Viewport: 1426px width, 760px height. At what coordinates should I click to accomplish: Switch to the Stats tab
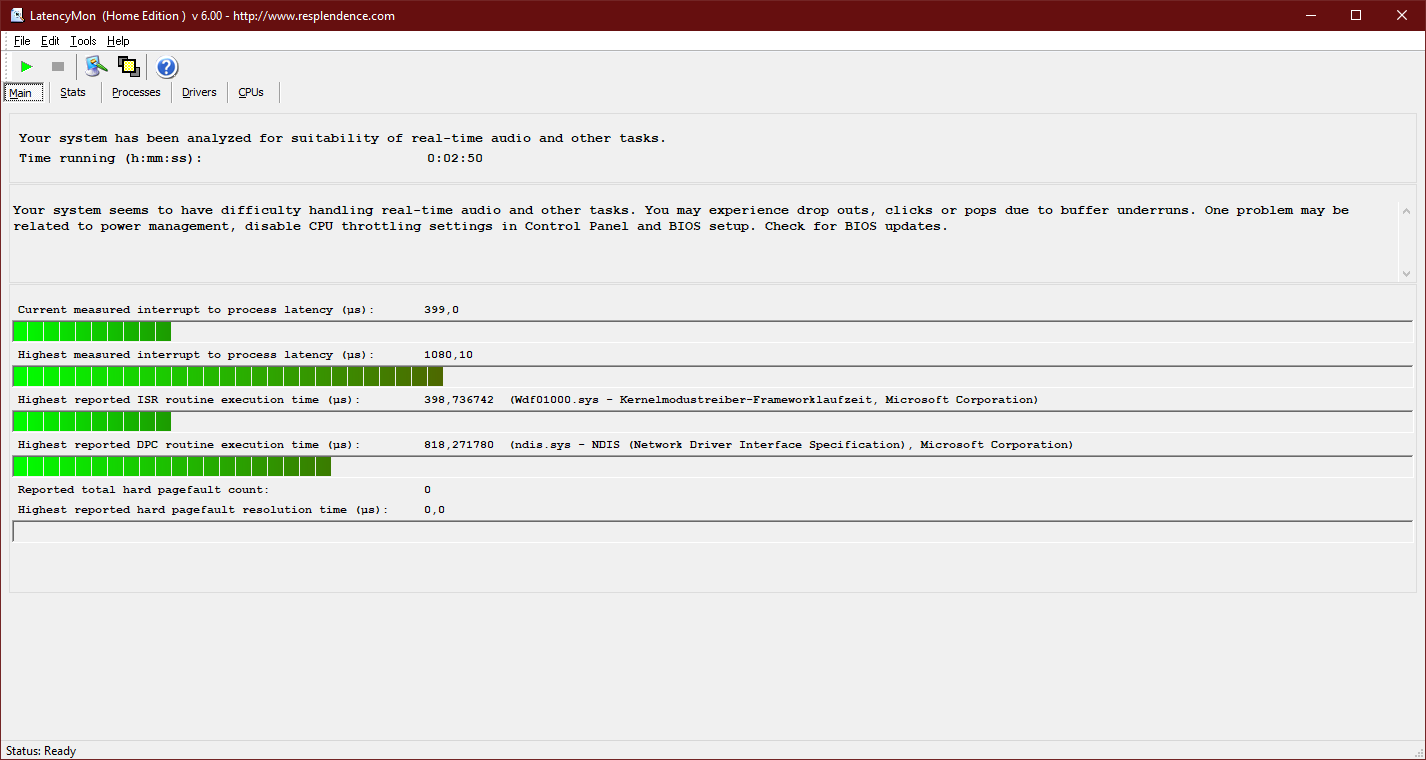[x=73, y=92]
